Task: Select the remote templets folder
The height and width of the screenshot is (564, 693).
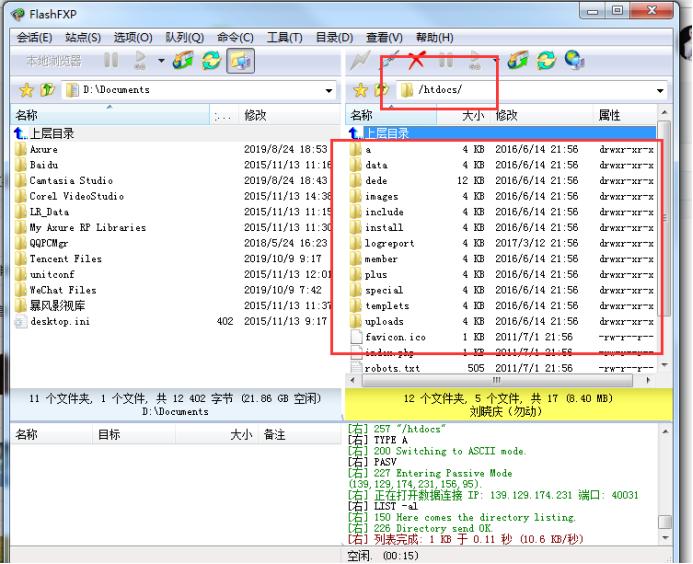Action: tap(387, 305)
